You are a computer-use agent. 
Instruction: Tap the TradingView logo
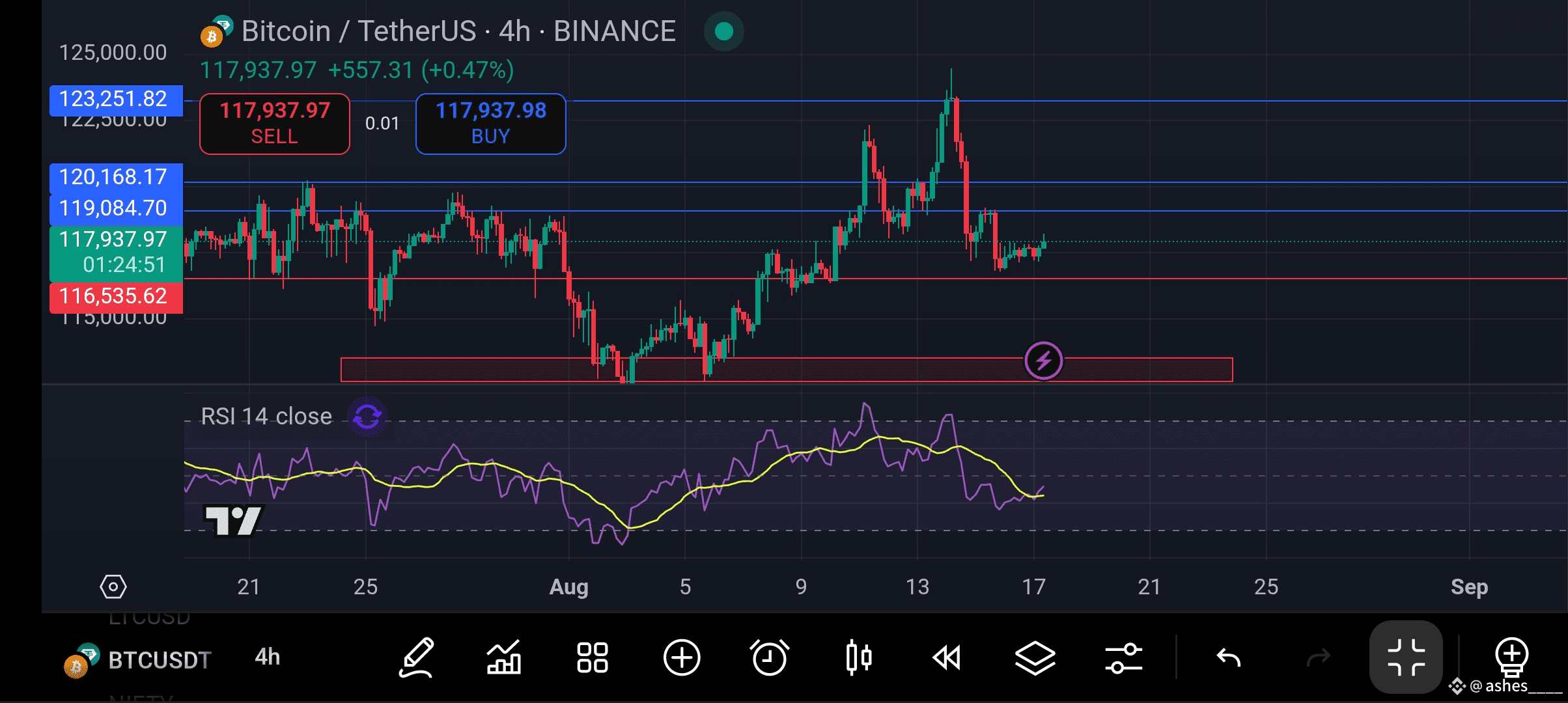(232, 520)
